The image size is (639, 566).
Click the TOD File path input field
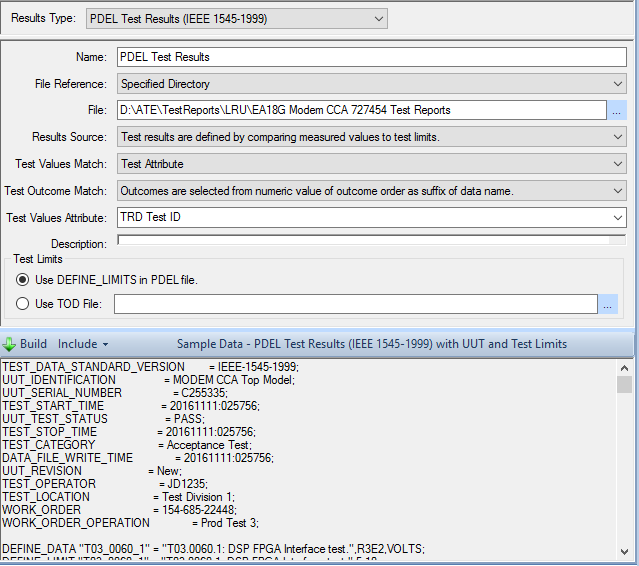pos(356,304)
